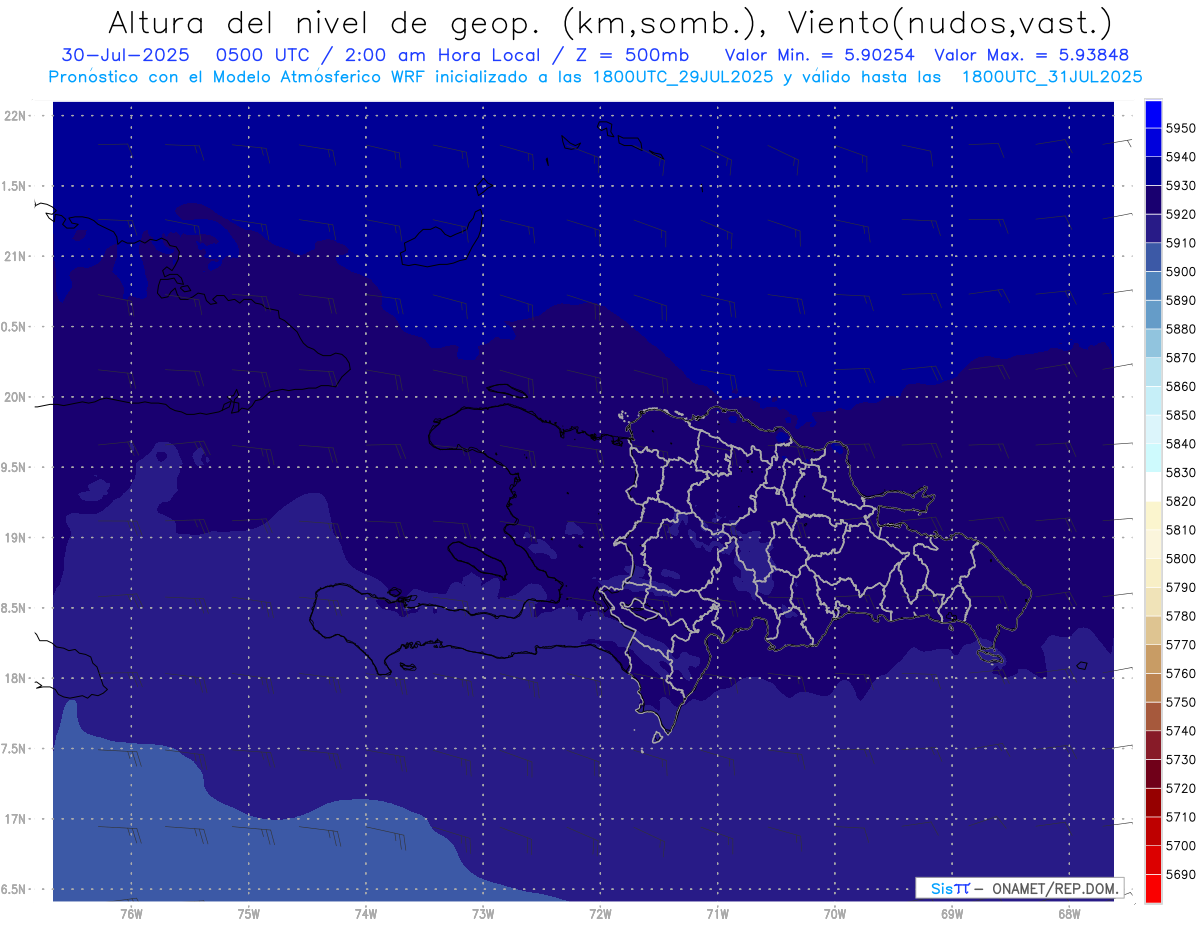The width and height of the screenshot is (1200, 927).
Task: Click the 7.5N latitude label
Action: tap(14, 749)
